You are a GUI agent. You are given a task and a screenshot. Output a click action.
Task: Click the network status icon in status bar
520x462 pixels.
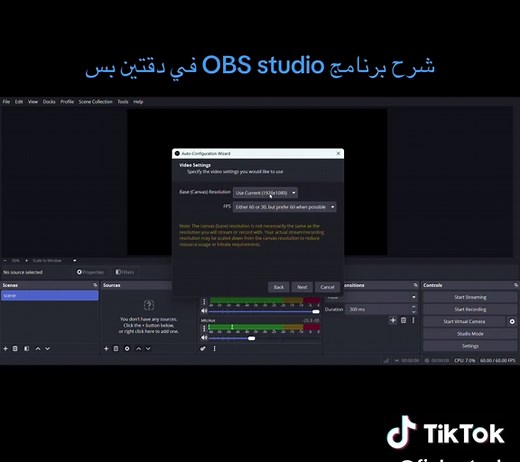click(x=386, y=360)
